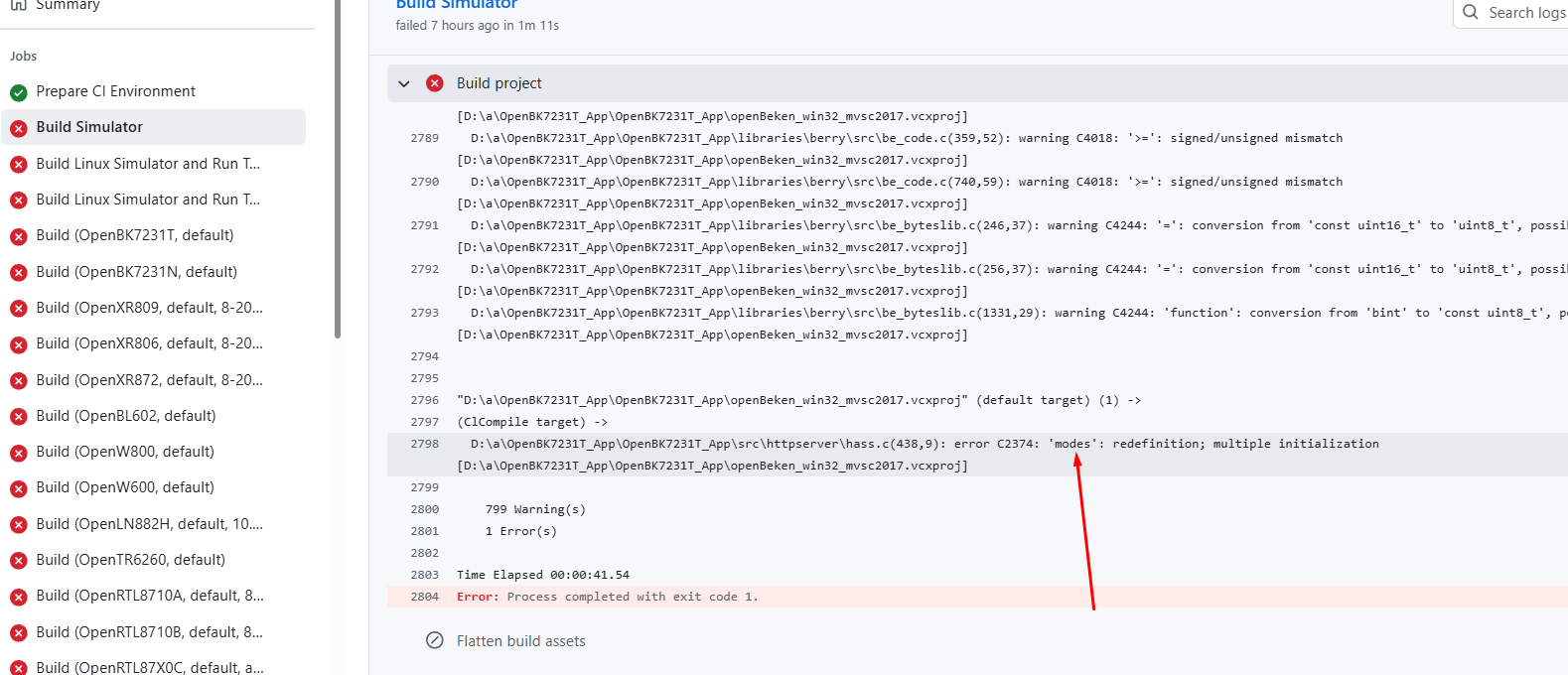Viewport: 1568px width, 675px height.
Task: Click failed status icon for Build (OpenW800, default)
Action: [19, 453]
